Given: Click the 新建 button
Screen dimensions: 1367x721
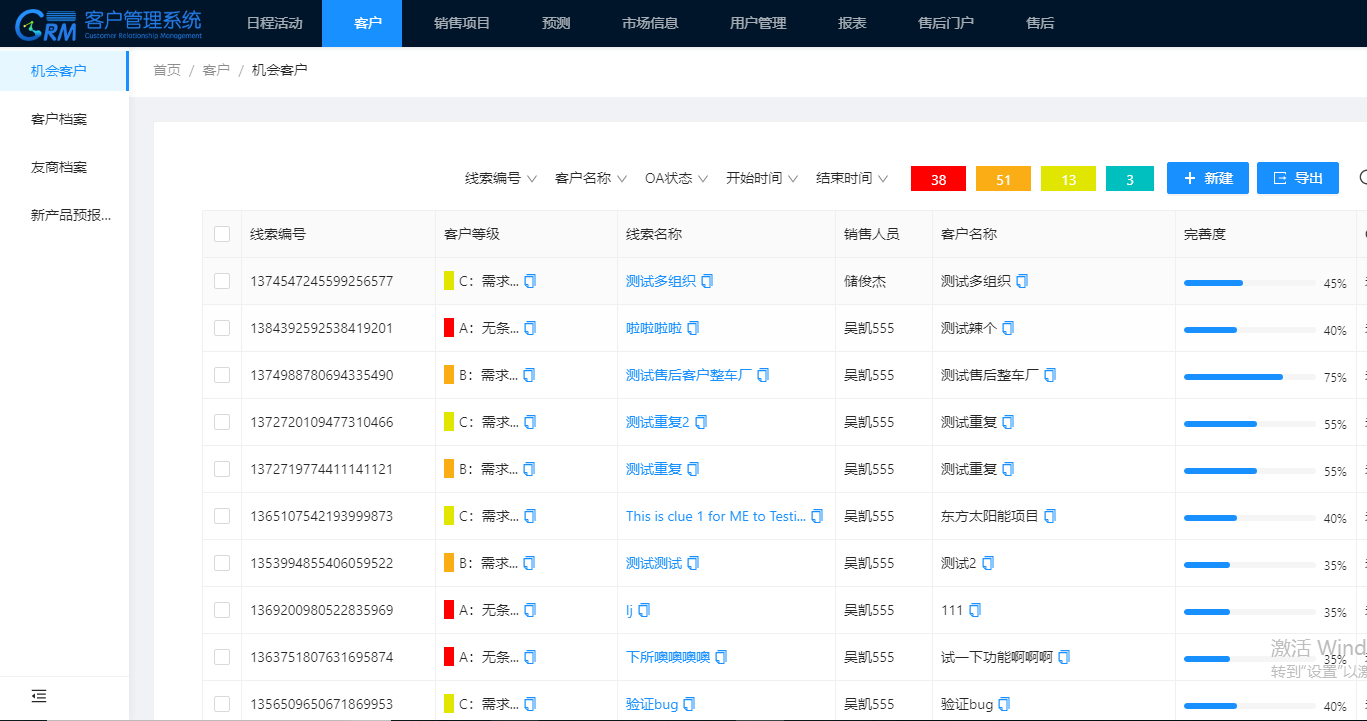Looking at the screenshot, I should point(1208,178).
